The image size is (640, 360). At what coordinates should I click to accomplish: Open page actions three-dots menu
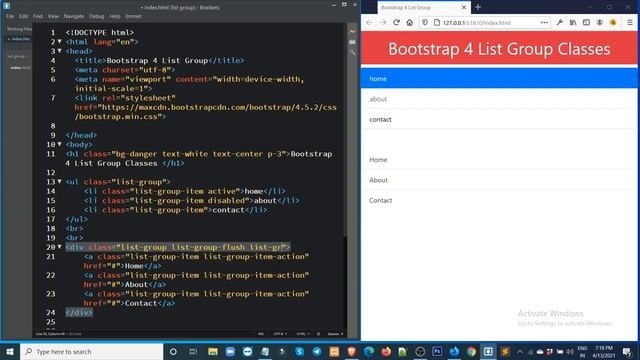click(x=544, y=22)
